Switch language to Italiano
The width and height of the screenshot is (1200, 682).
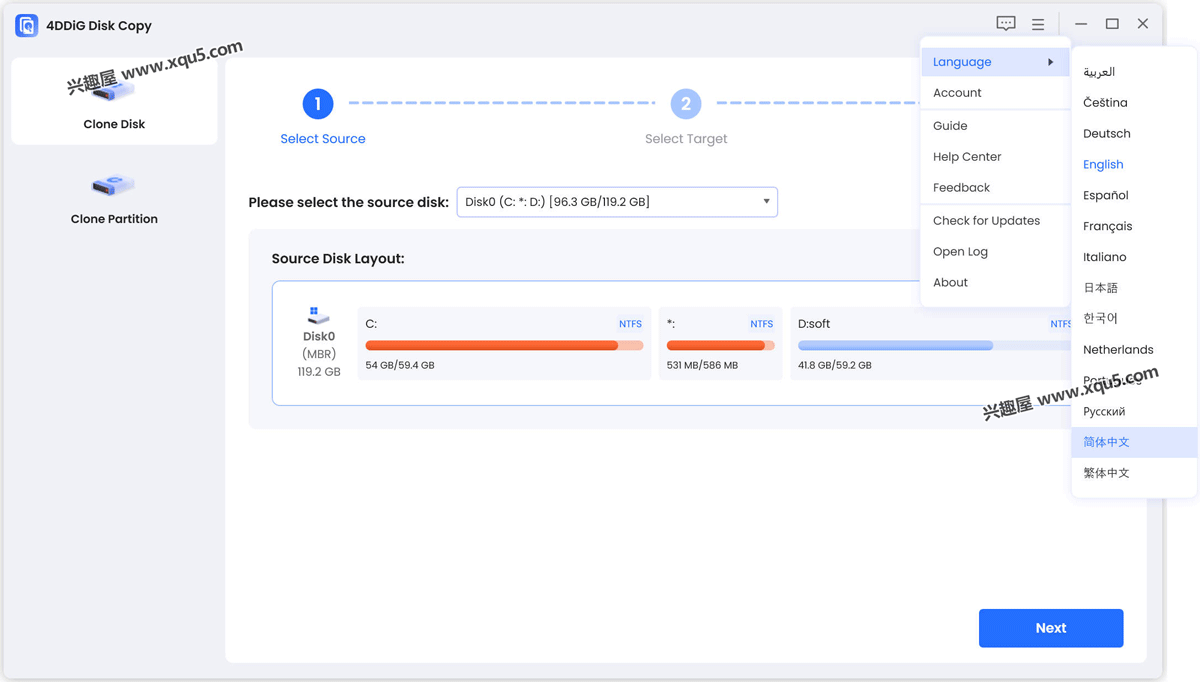1134,257
